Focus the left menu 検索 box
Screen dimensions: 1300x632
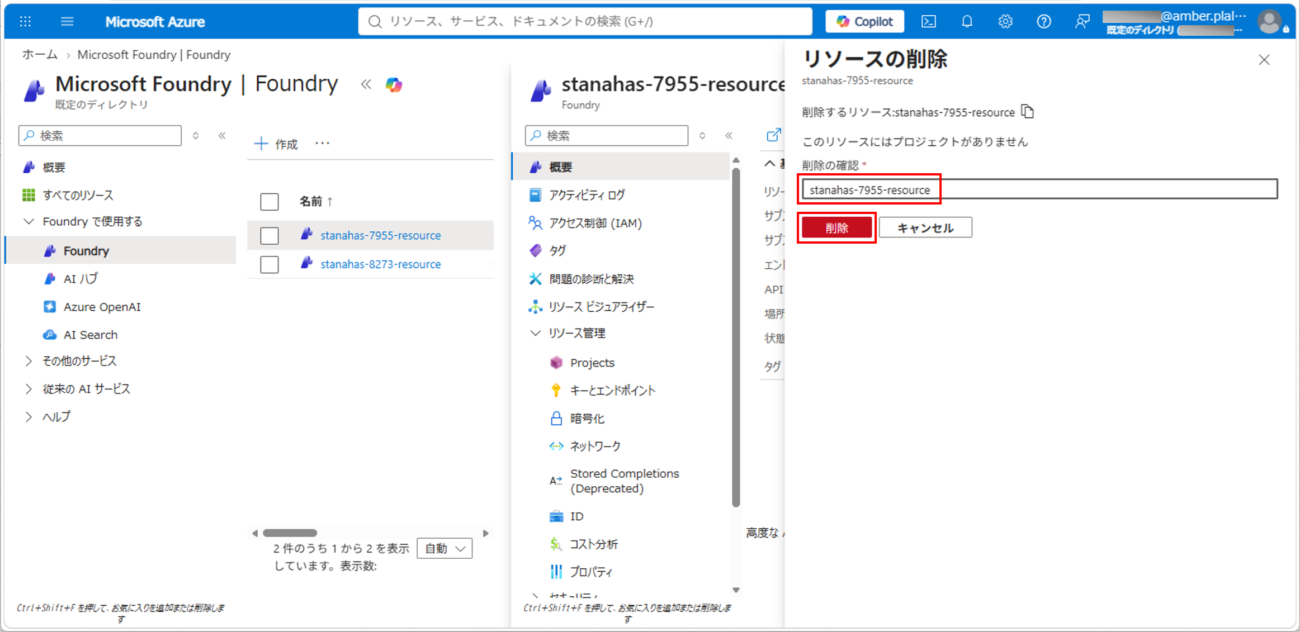tap(100, 135)
